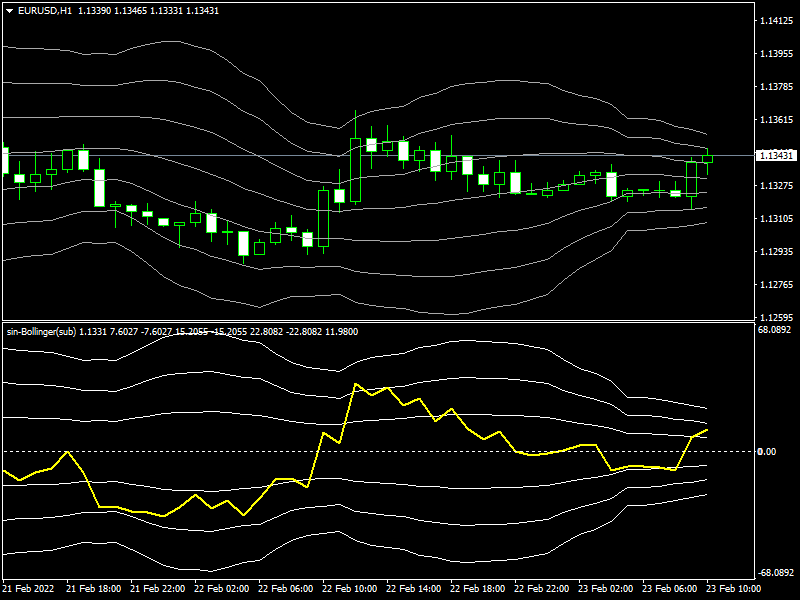Click the sin-Bollinger(sub) indicator label

click(x=40, y=331)
